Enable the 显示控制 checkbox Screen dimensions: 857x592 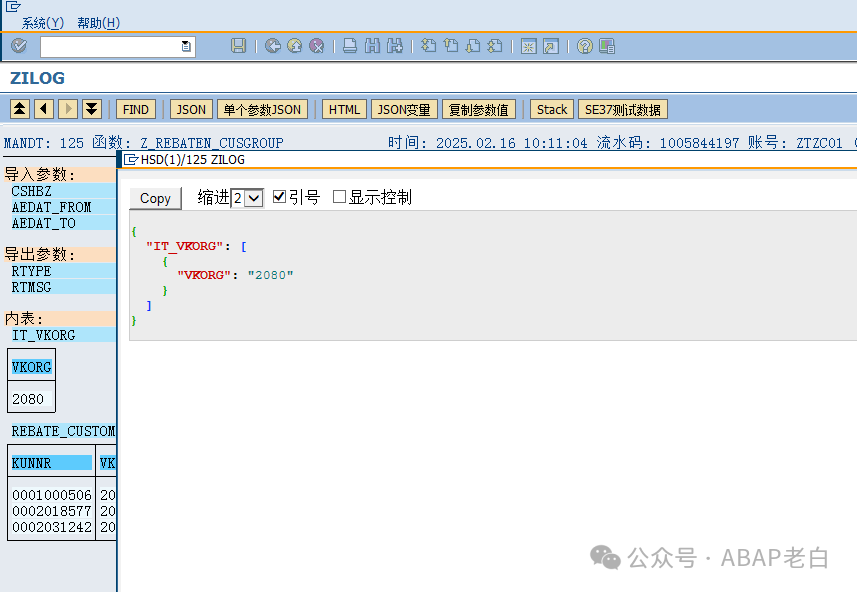pos(339,196)
